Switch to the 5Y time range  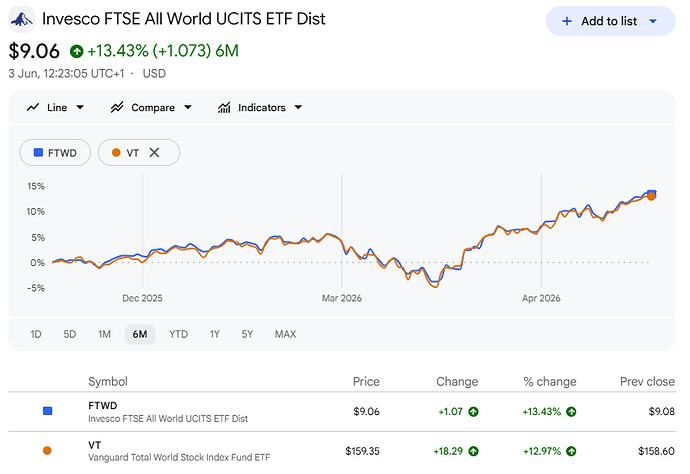(x=247, y=334)
